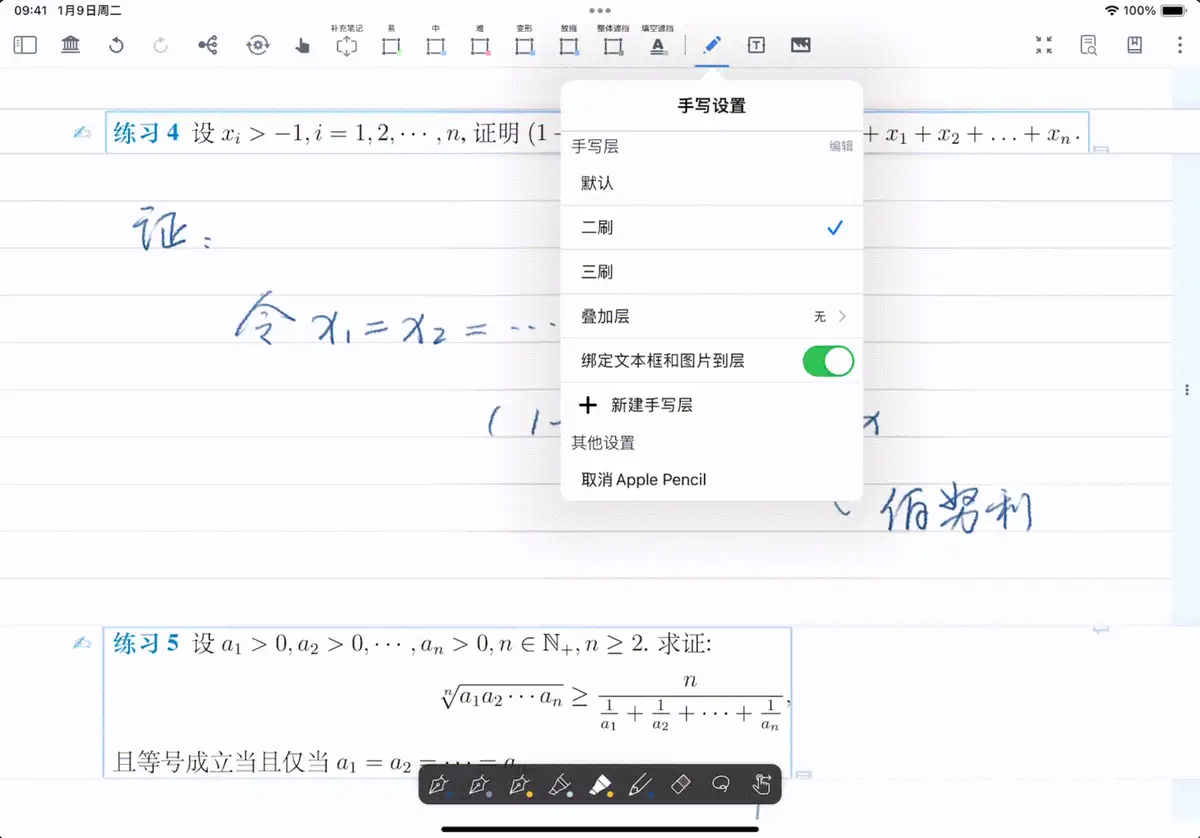Select the 难 difficulty excerpt tool

[x=480, y=41]
